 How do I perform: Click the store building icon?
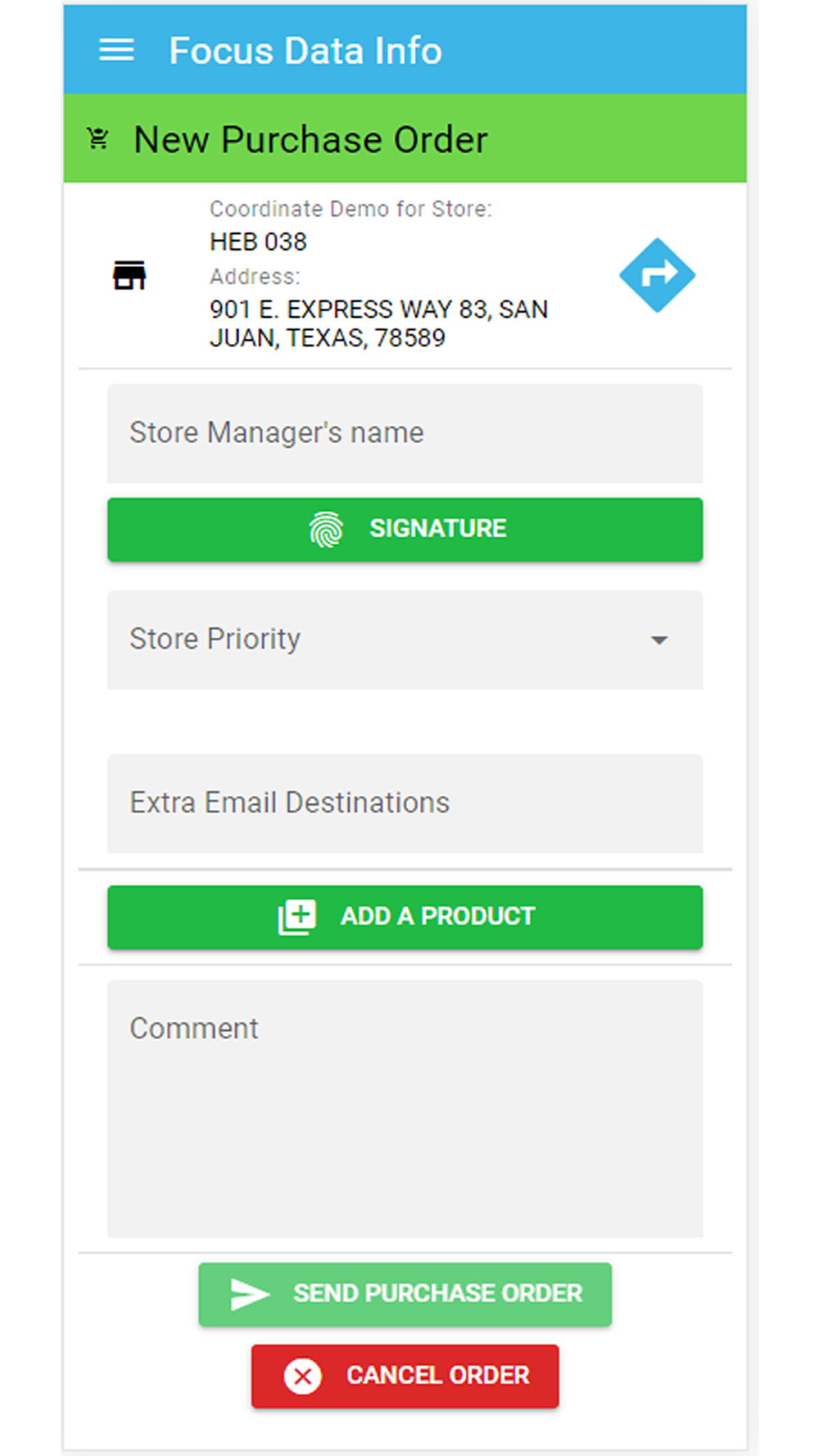click(x=129, y=275)
